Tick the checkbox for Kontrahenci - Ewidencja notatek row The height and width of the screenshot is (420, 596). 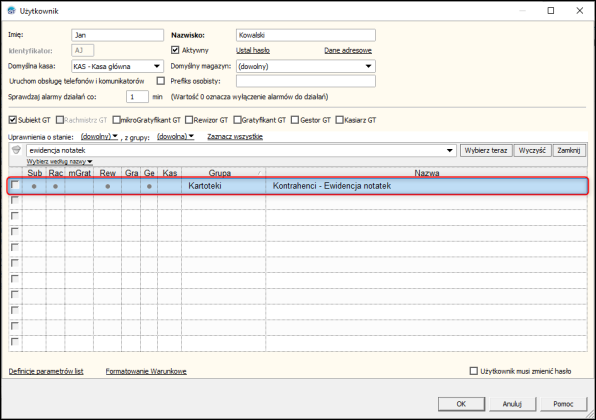coord(15,185)
